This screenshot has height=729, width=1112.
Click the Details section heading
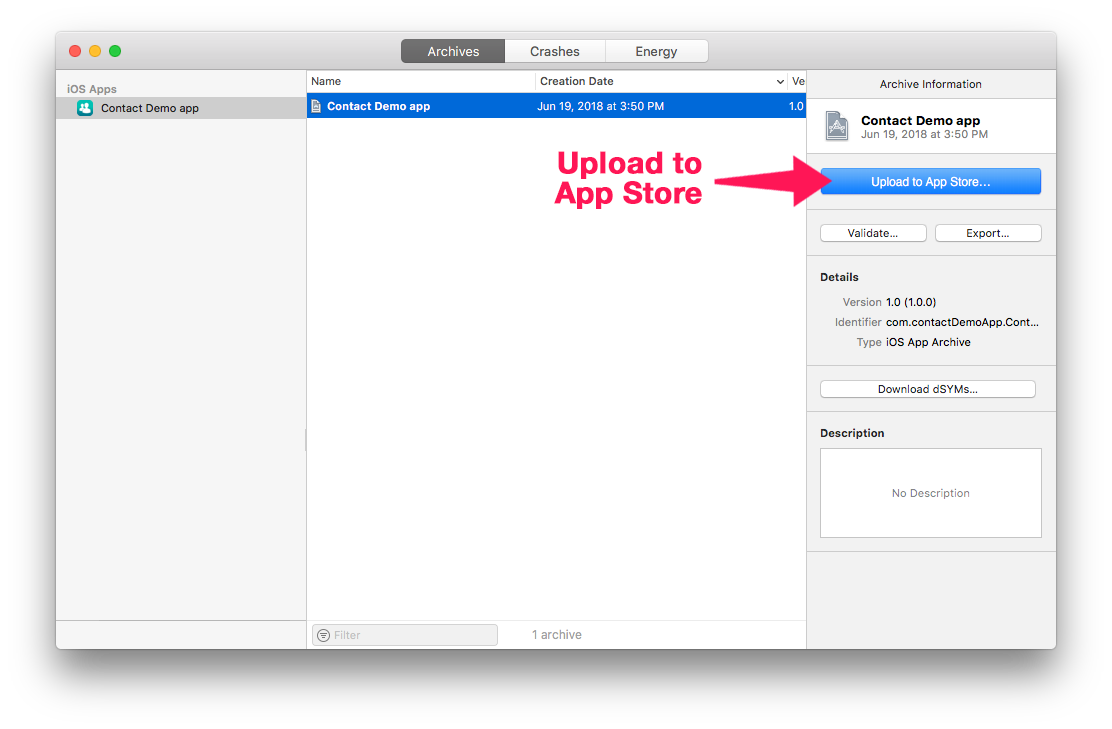[x=839, y=277]
